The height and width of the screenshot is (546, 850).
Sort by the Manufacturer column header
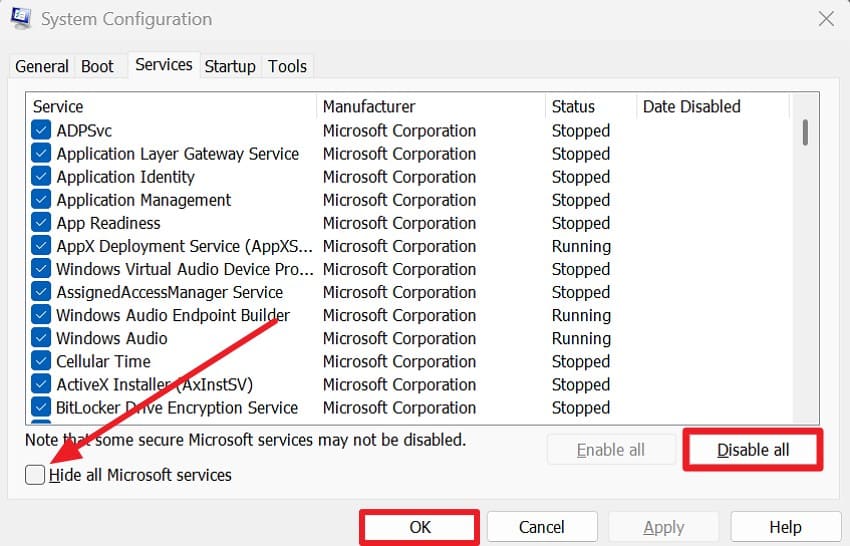[x=431, y=106]
